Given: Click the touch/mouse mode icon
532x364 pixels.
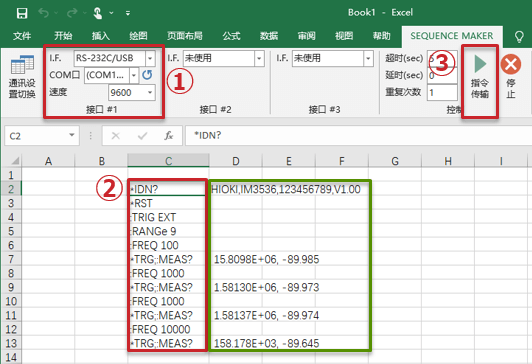Looking at the screenshot, I should click(x=98, y=13).
